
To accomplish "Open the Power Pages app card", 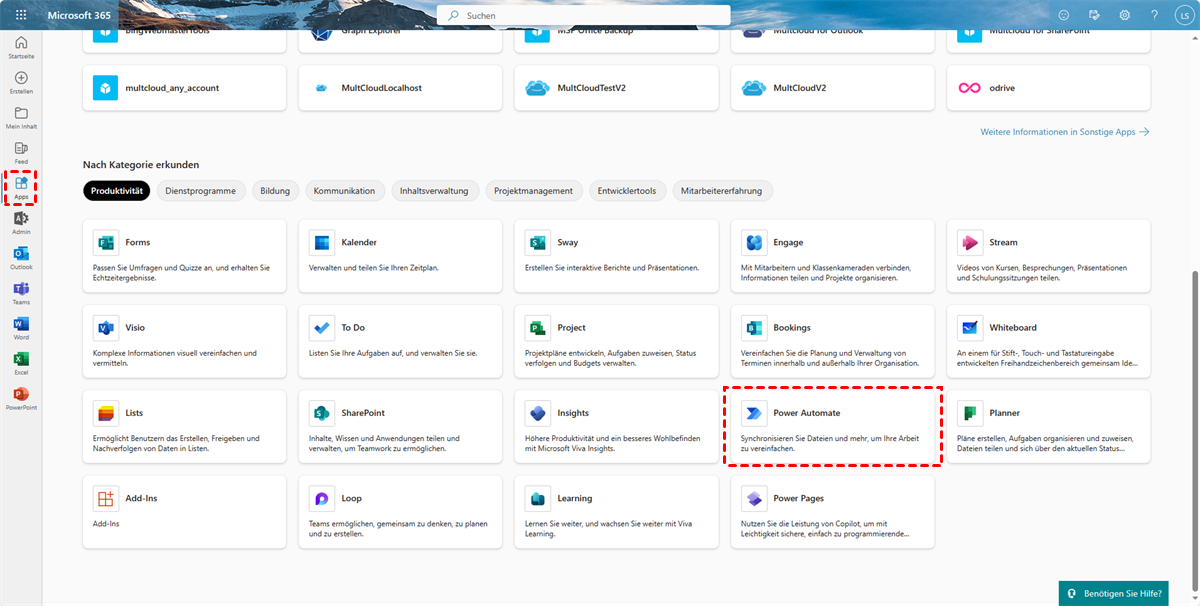I will (832, 512).
